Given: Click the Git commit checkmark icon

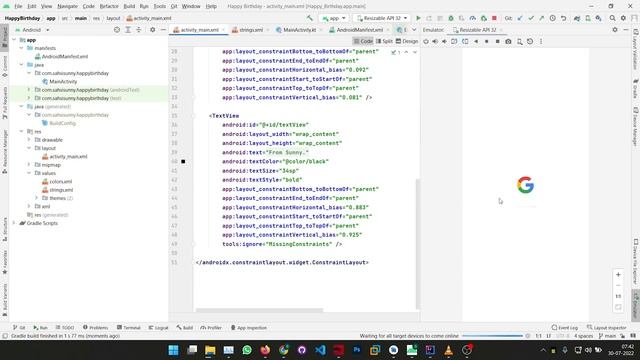Looking at the screenshot, I should coord(531,18).
